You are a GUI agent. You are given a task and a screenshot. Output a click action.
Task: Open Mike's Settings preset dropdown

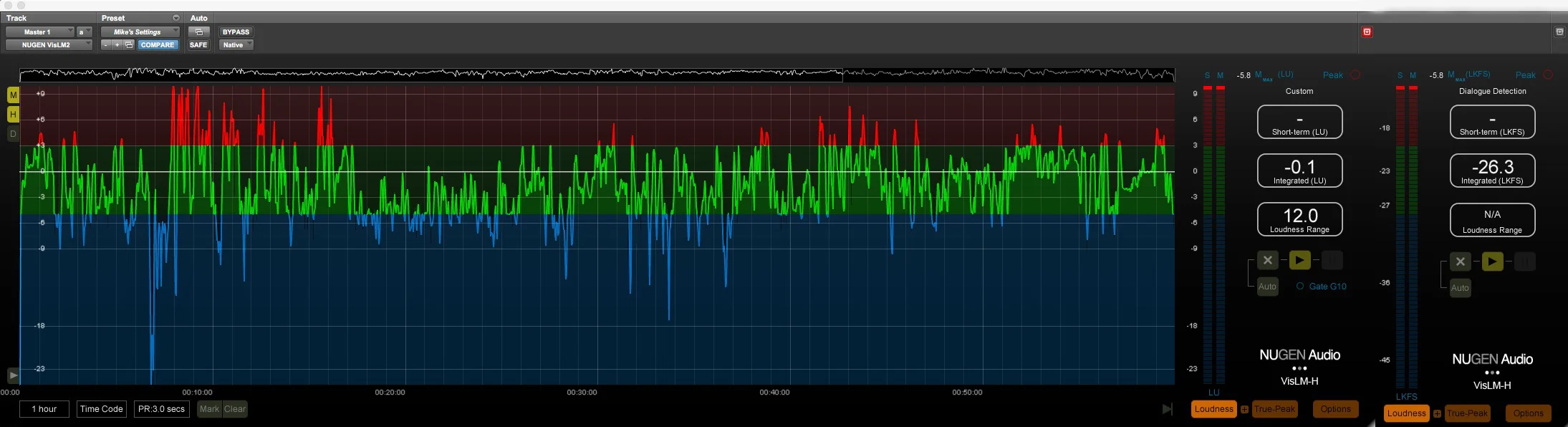click(140, 32)
